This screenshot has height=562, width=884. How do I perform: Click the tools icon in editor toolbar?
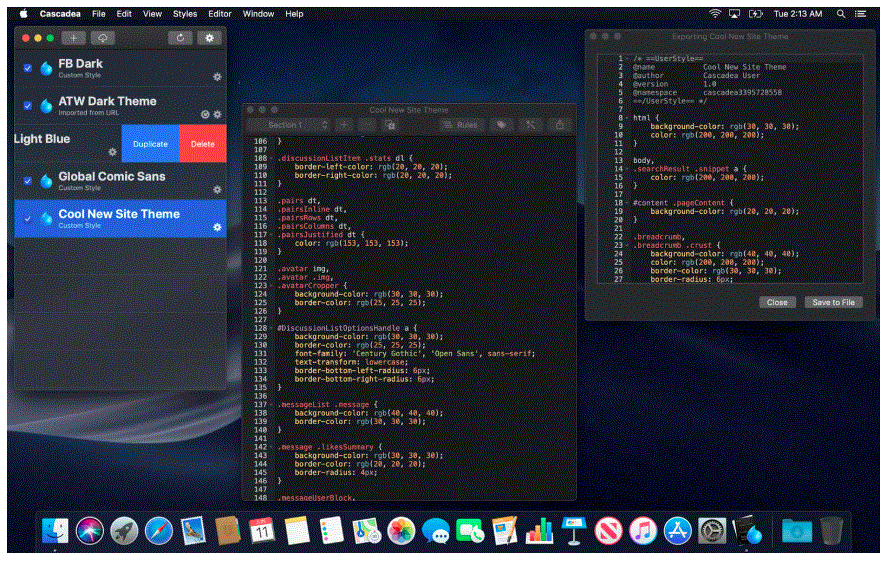[x=531, y=125]
